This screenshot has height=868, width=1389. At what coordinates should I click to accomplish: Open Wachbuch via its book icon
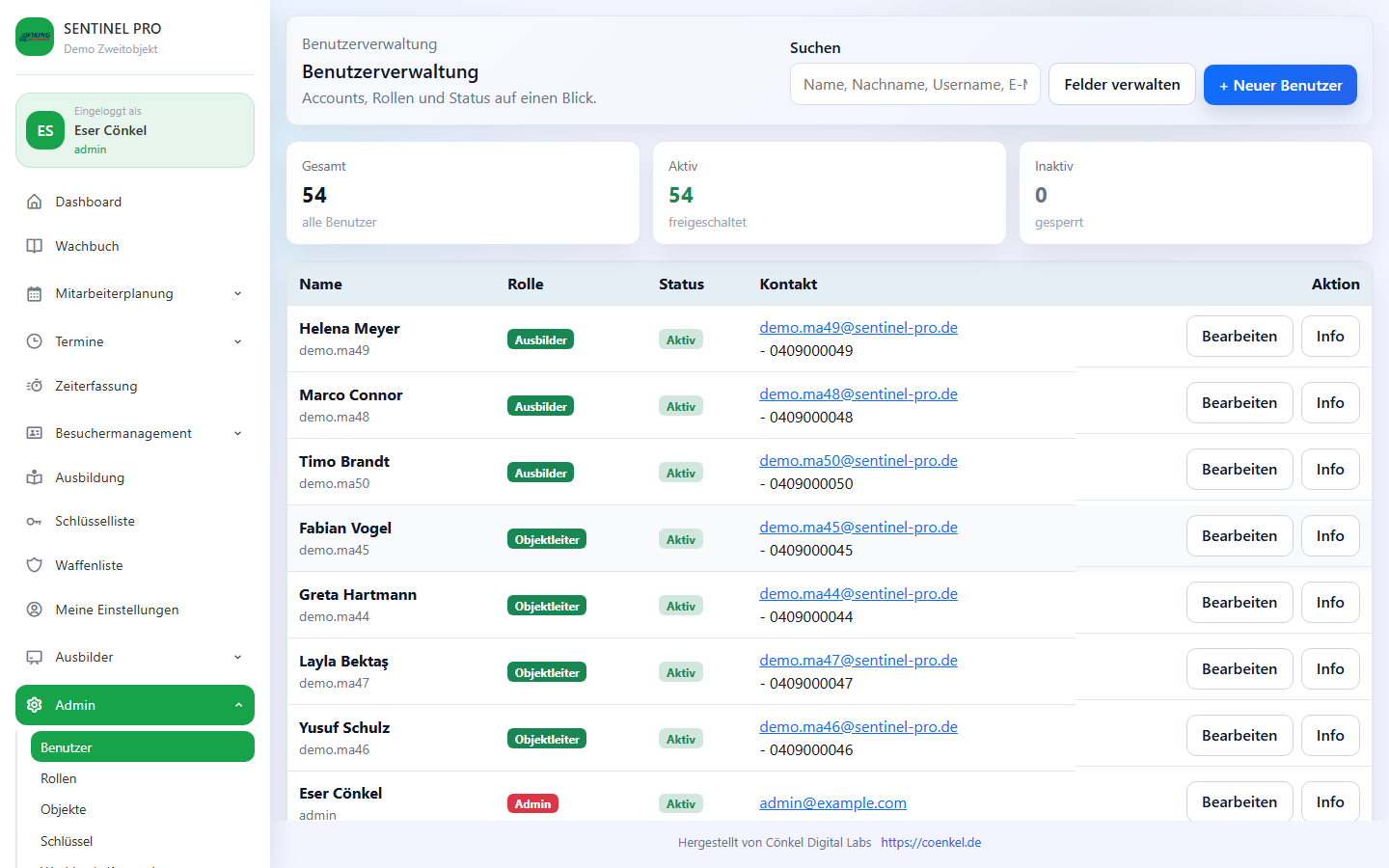[35, 246]
